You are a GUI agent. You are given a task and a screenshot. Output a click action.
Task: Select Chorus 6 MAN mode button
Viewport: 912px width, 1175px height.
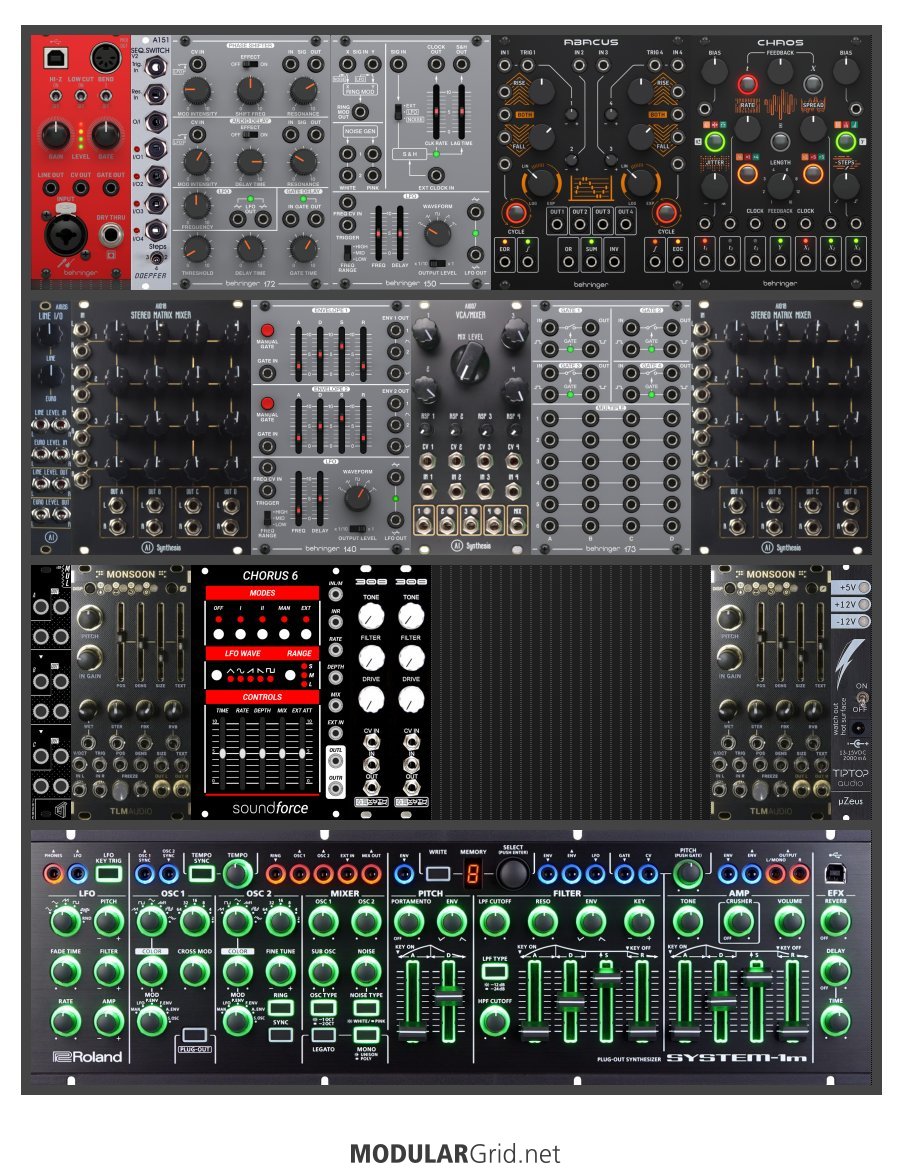pos(284,634)
